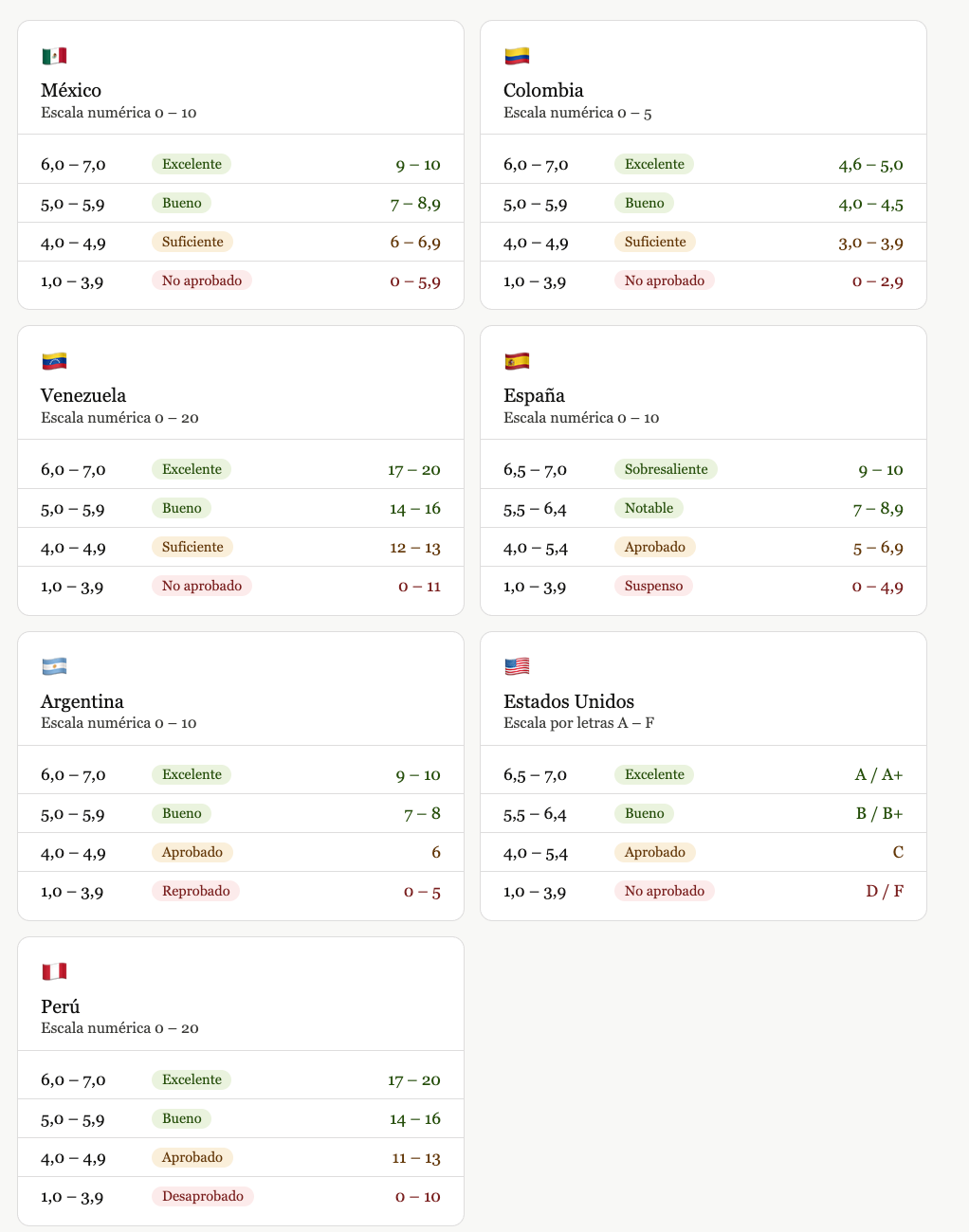Viewport: 969px width, 1232px height.
Task: Click the Argentina flag icon
Action: coord(54,667)
